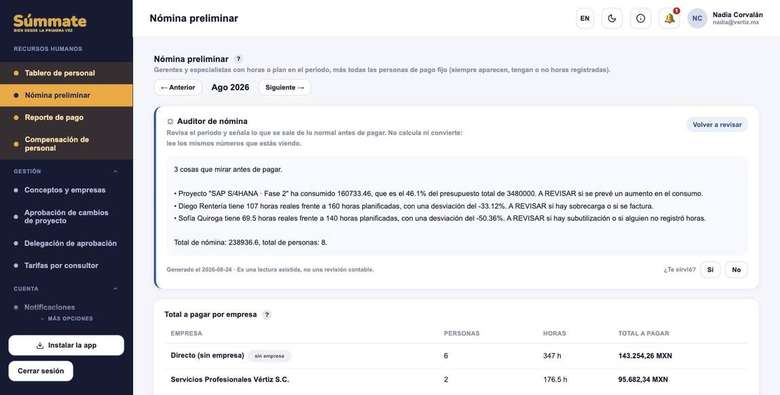This screenshot has width=780, height=395.
Task: Click Cerrar sesión button
Action: tap(41, 371)
